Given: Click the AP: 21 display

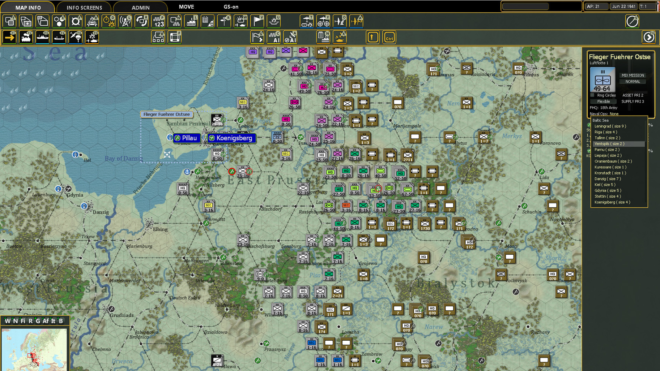Looking at the screenshot, I should click(596, 6).
